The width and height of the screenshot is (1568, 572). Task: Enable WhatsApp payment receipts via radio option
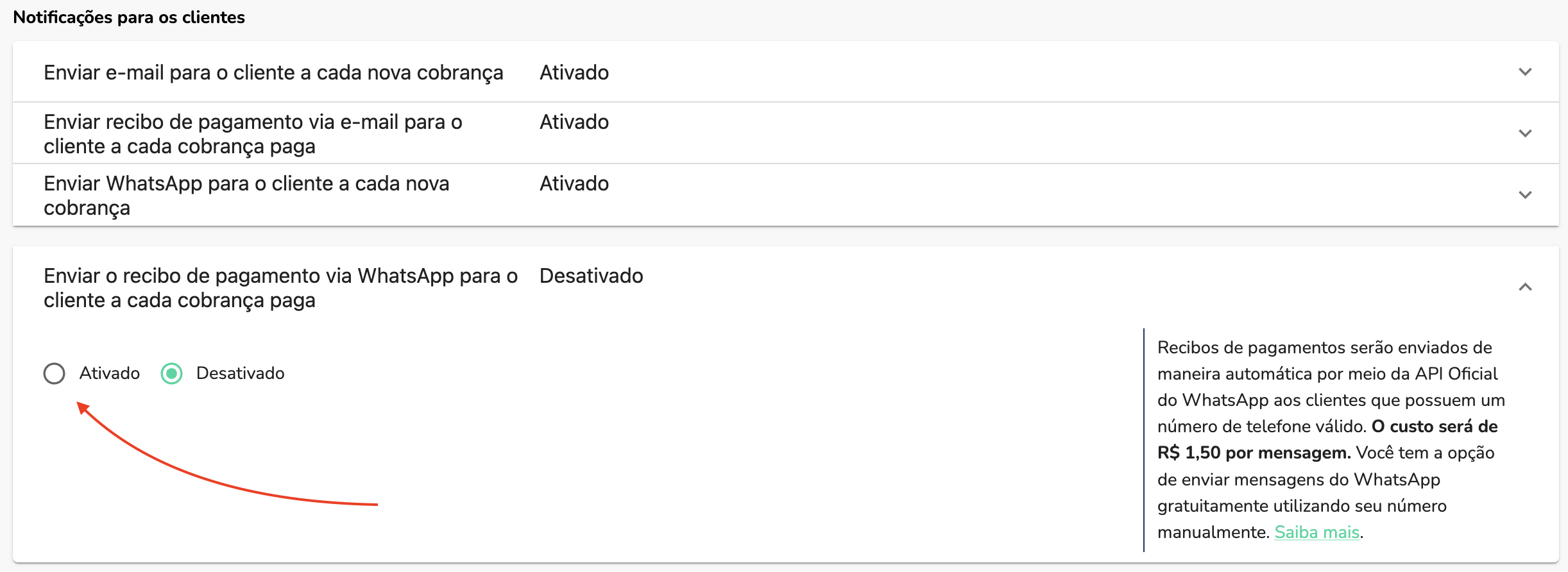[54, 373]
